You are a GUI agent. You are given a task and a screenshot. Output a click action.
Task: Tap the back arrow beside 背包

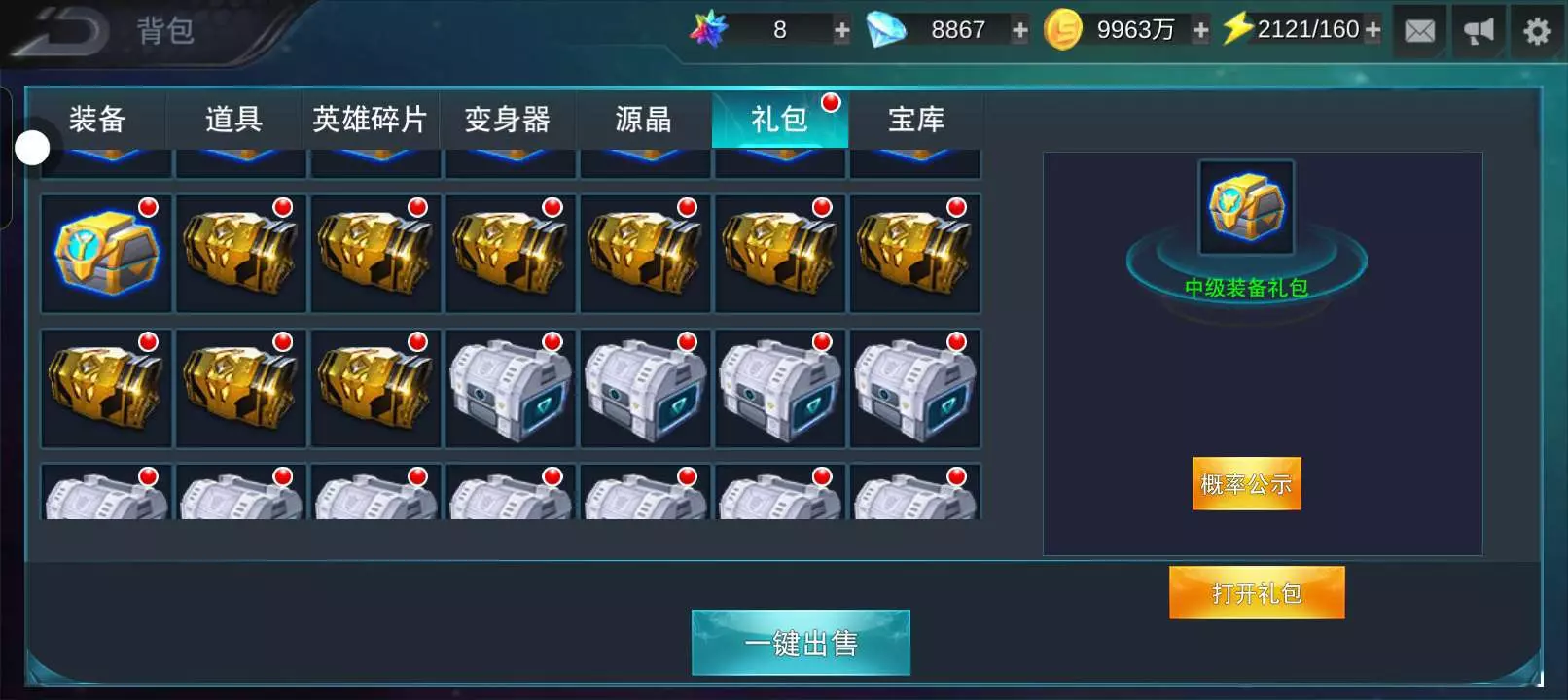tap(60, 31)
